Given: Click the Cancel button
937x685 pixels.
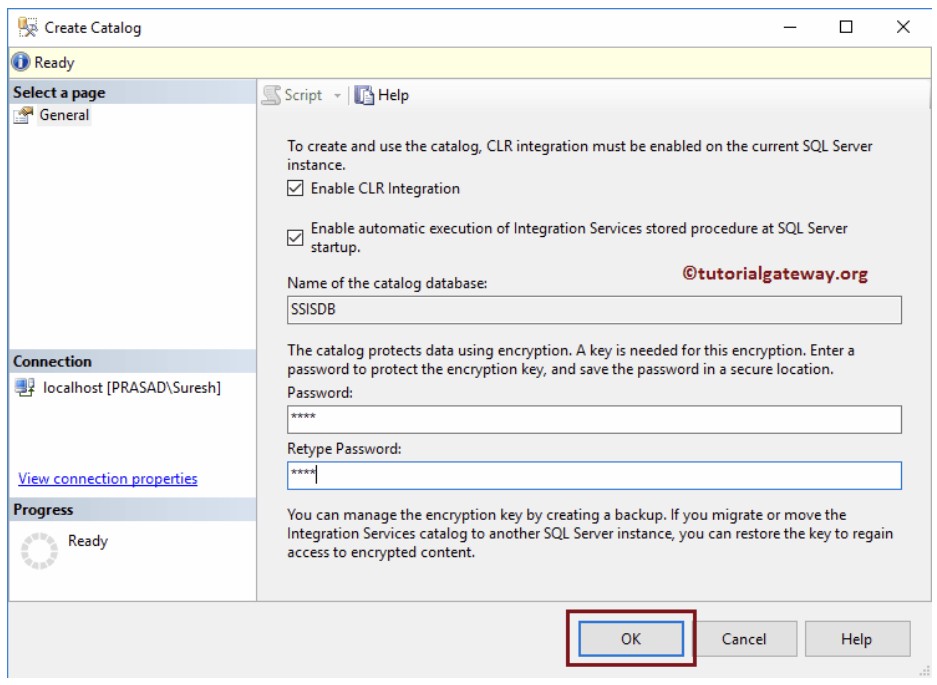Looking at the screenshot, I should [x=743, y=639].
